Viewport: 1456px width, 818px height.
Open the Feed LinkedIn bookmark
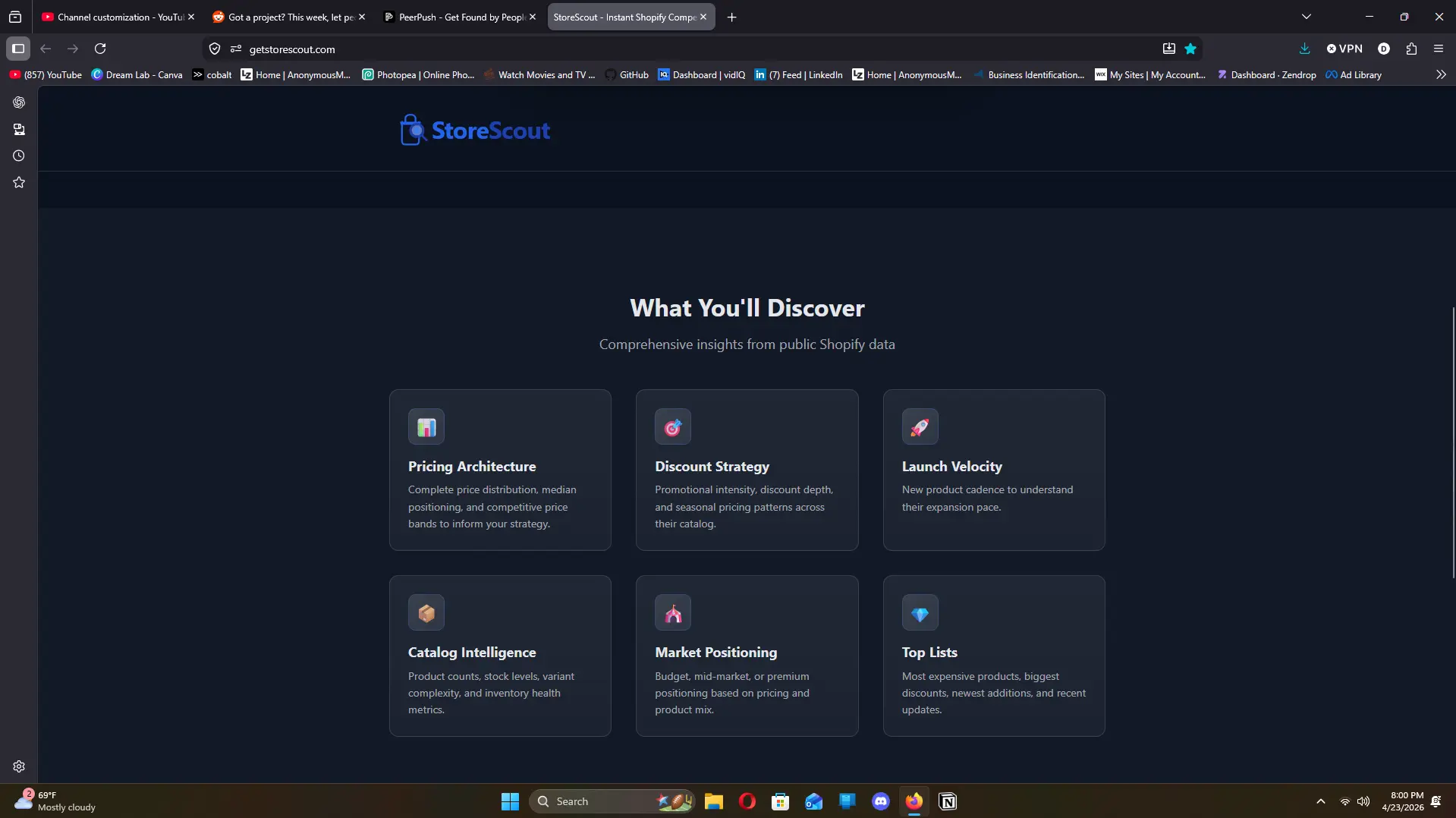pyautogui.click(x=799, y=74)
